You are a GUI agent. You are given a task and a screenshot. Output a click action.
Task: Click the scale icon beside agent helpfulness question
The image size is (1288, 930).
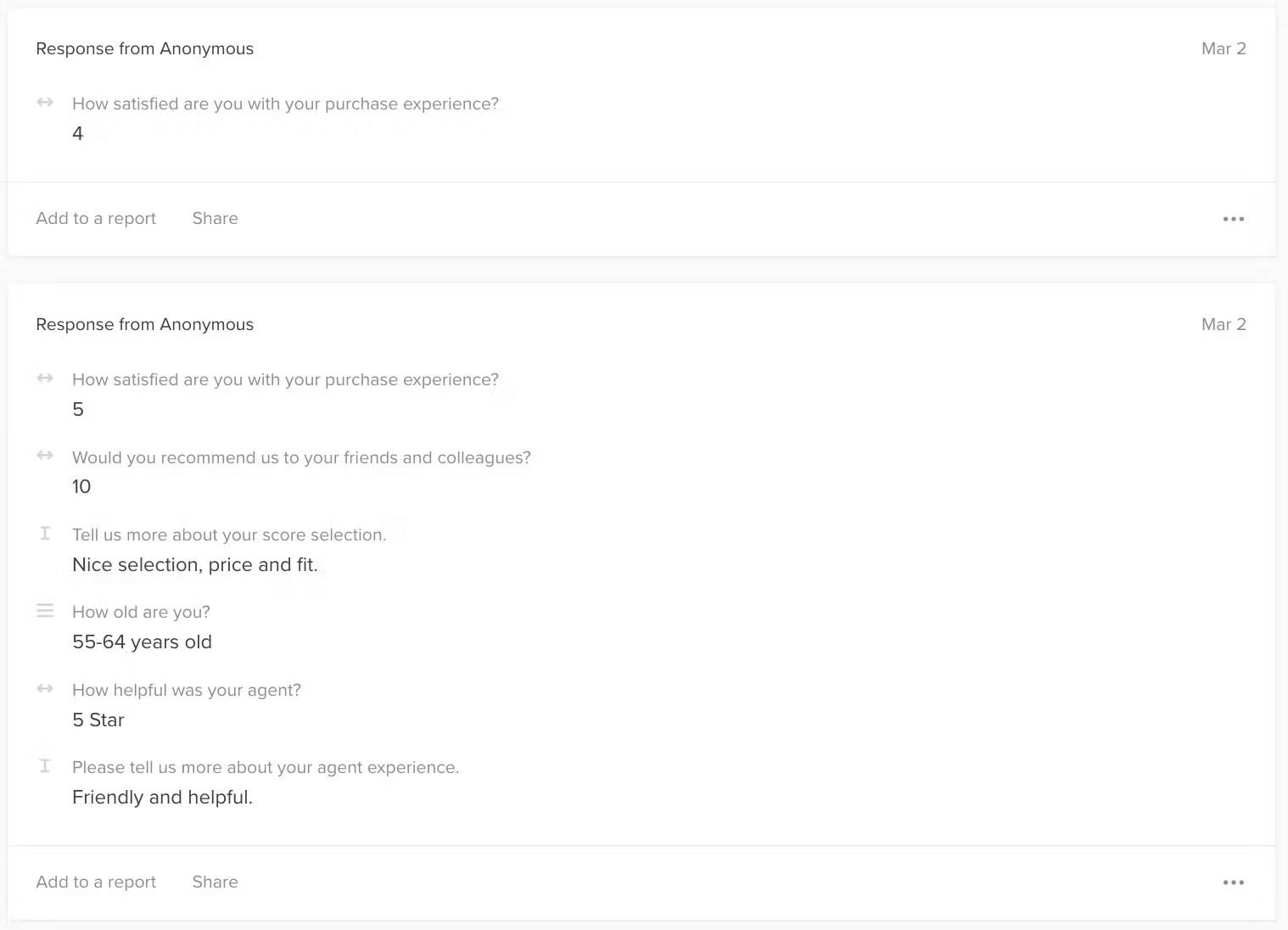point(45,688)
